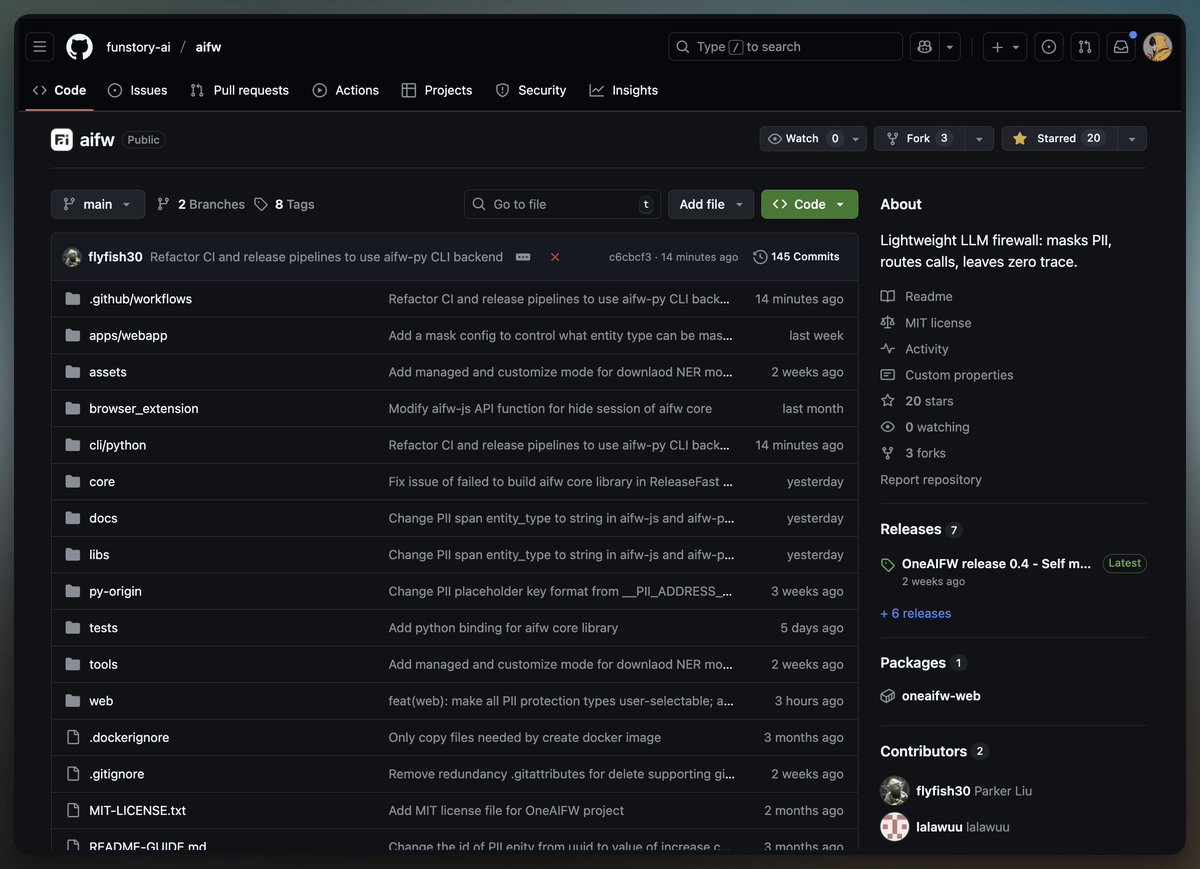1200x869 pixels.
Task: Open the funstory-ai organization link
Action: click(138, 47)
